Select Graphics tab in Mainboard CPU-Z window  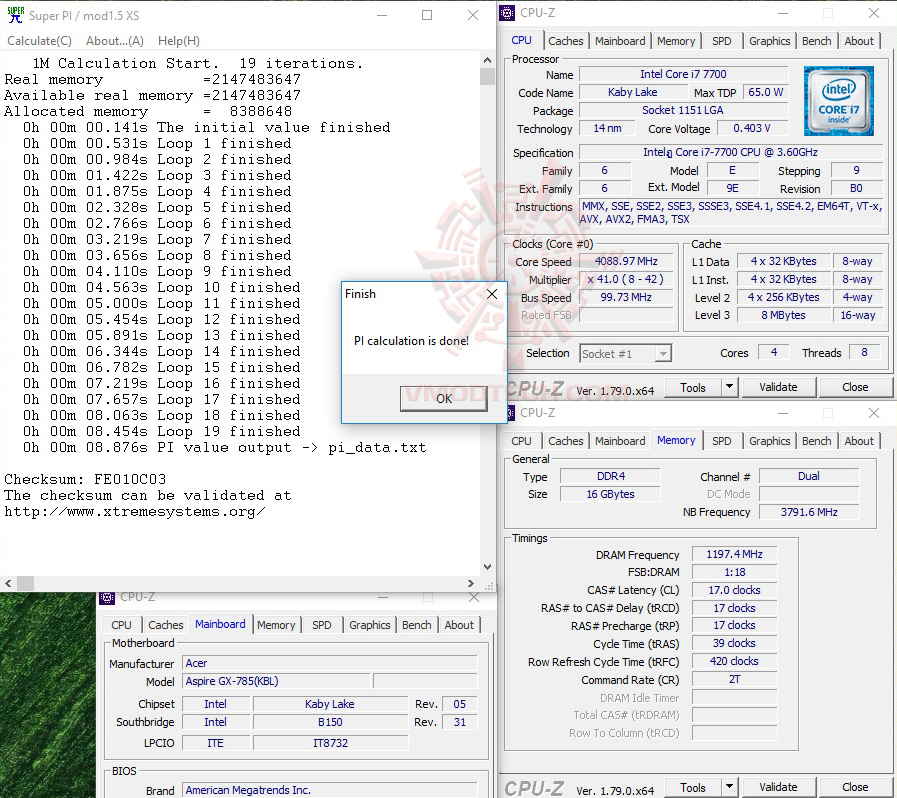pyautogui.click(x=370, y=625)
